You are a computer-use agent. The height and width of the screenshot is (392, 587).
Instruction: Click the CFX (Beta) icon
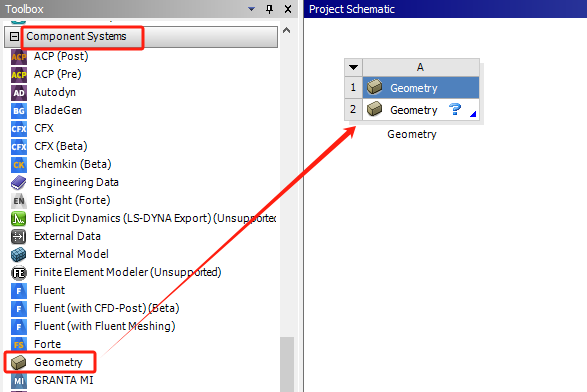(19, 147)
